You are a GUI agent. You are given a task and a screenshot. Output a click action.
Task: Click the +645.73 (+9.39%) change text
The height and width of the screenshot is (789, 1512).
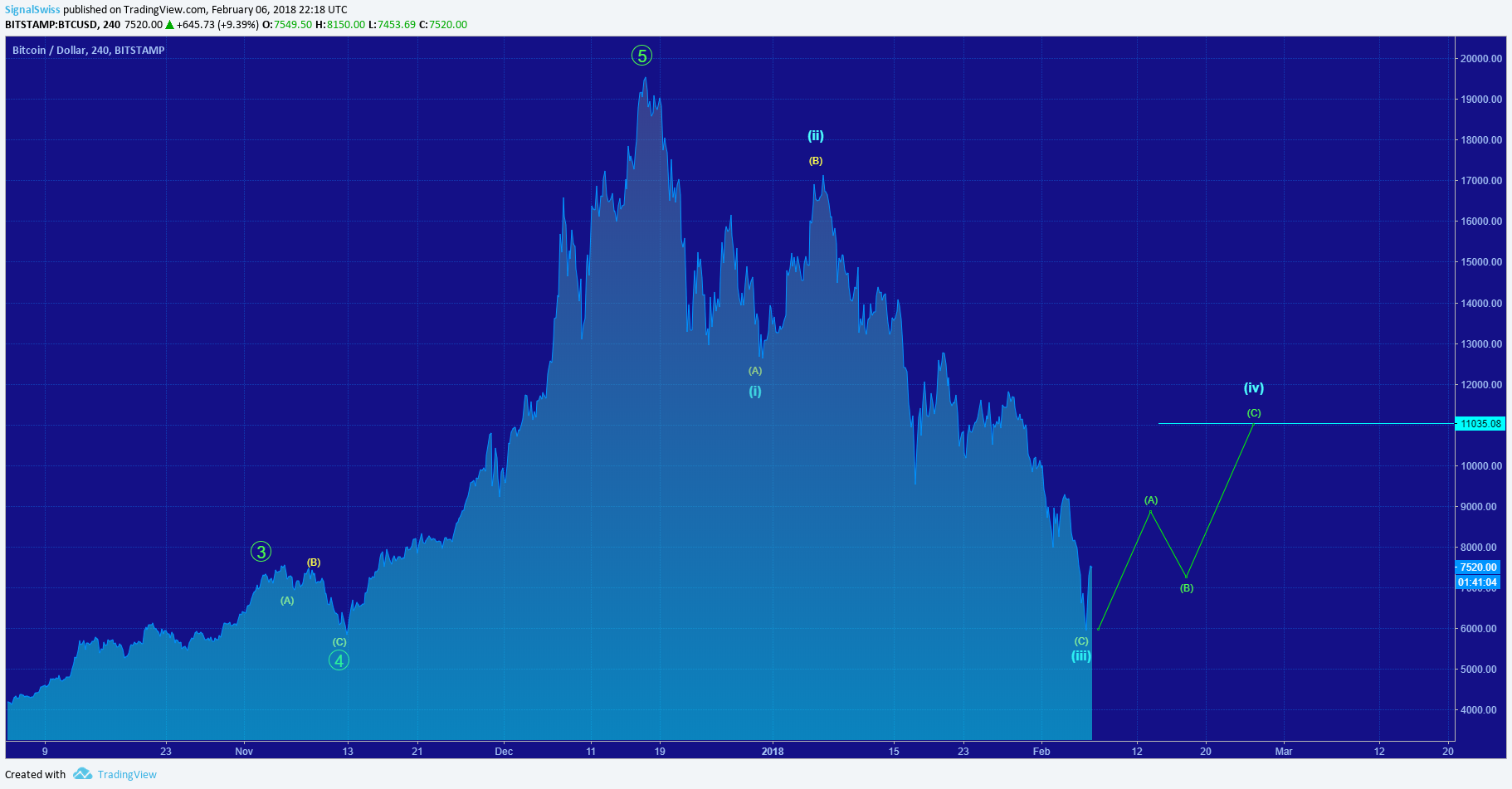pyautogui.click(x=217, y=25)
